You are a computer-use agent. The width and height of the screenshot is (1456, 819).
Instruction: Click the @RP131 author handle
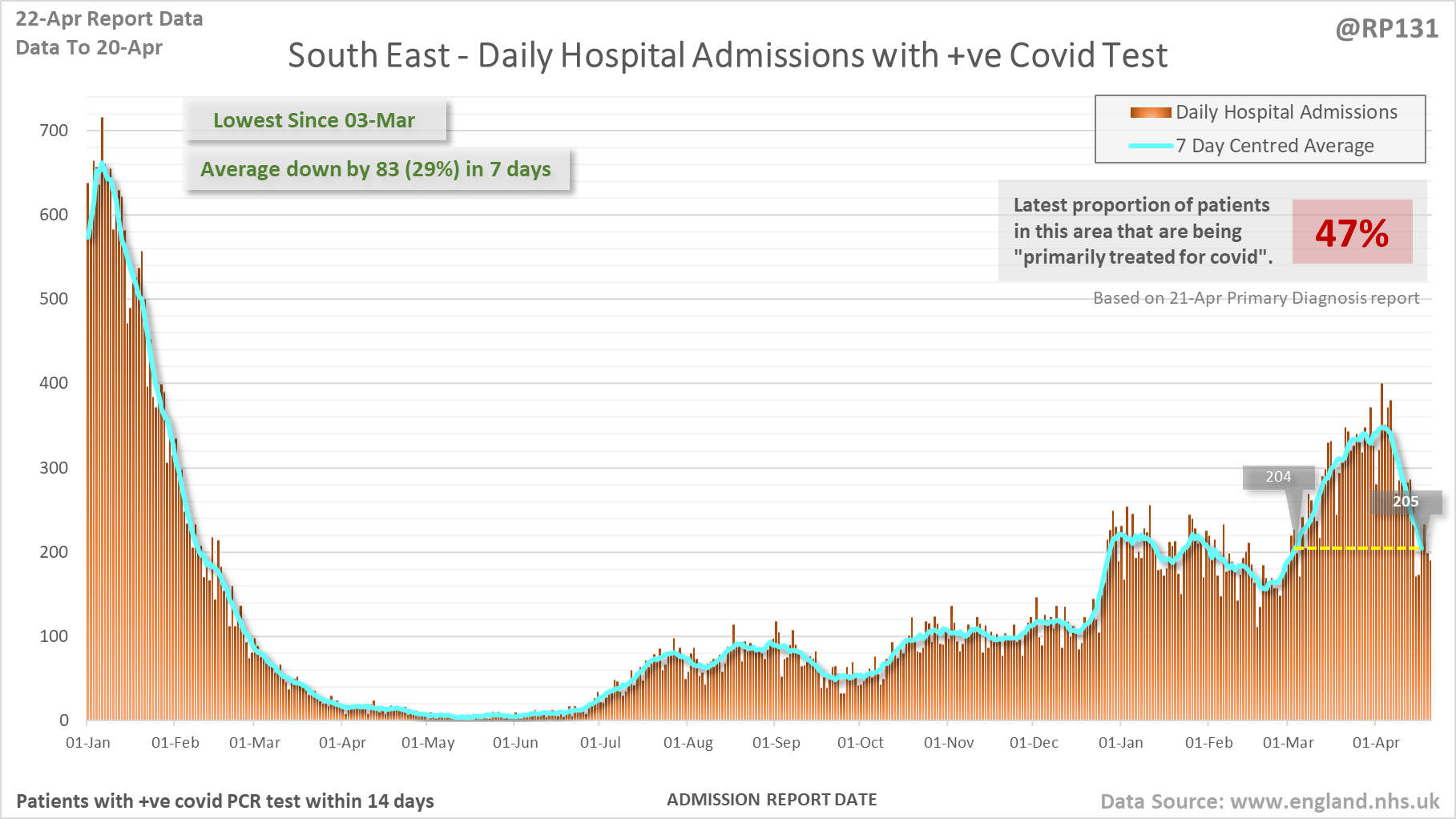point(1387,29)
